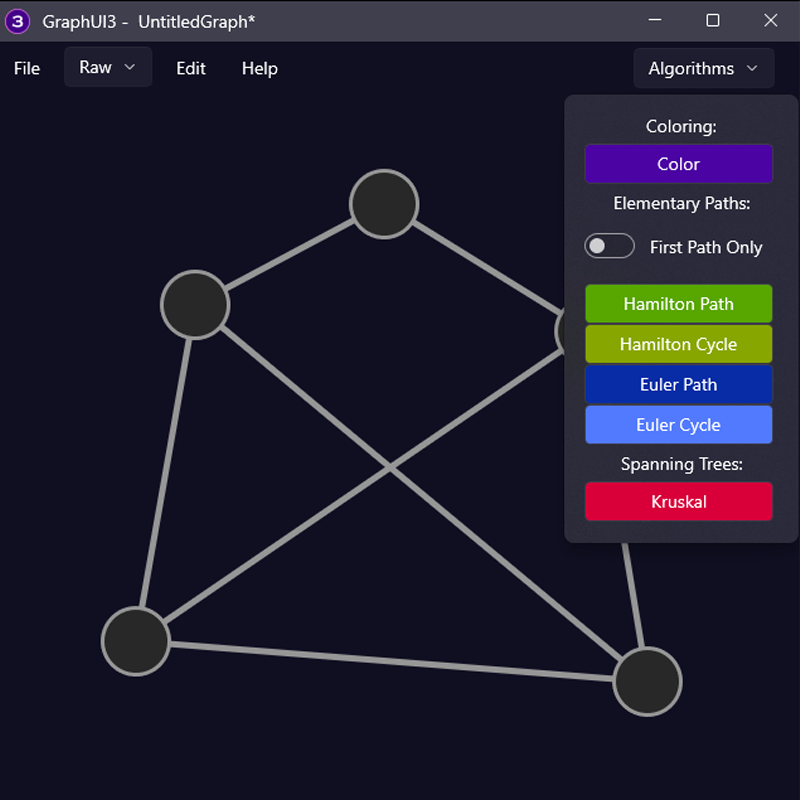Select the edge connecting the two bottom nodes
The height and width of the screenshot is (800, 800).
tap(390, 661)
